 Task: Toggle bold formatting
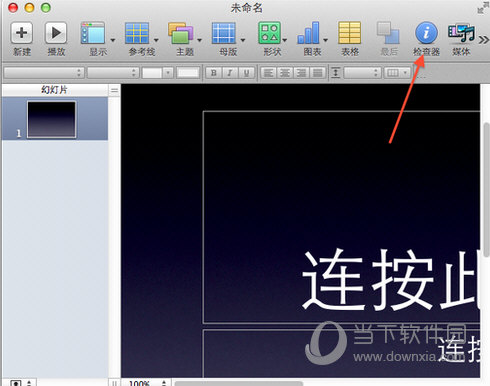[214, 72]
